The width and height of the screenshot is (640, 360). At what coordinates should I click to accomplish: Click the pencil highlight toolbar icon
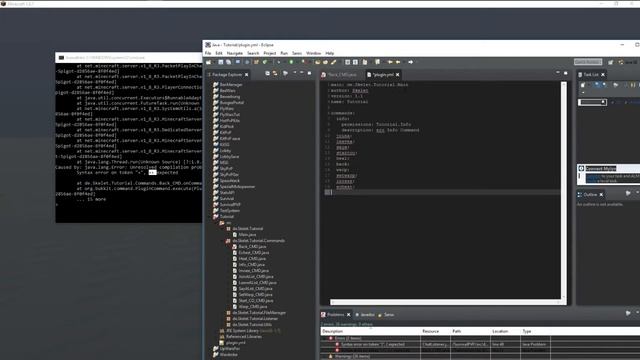[333, 62]
